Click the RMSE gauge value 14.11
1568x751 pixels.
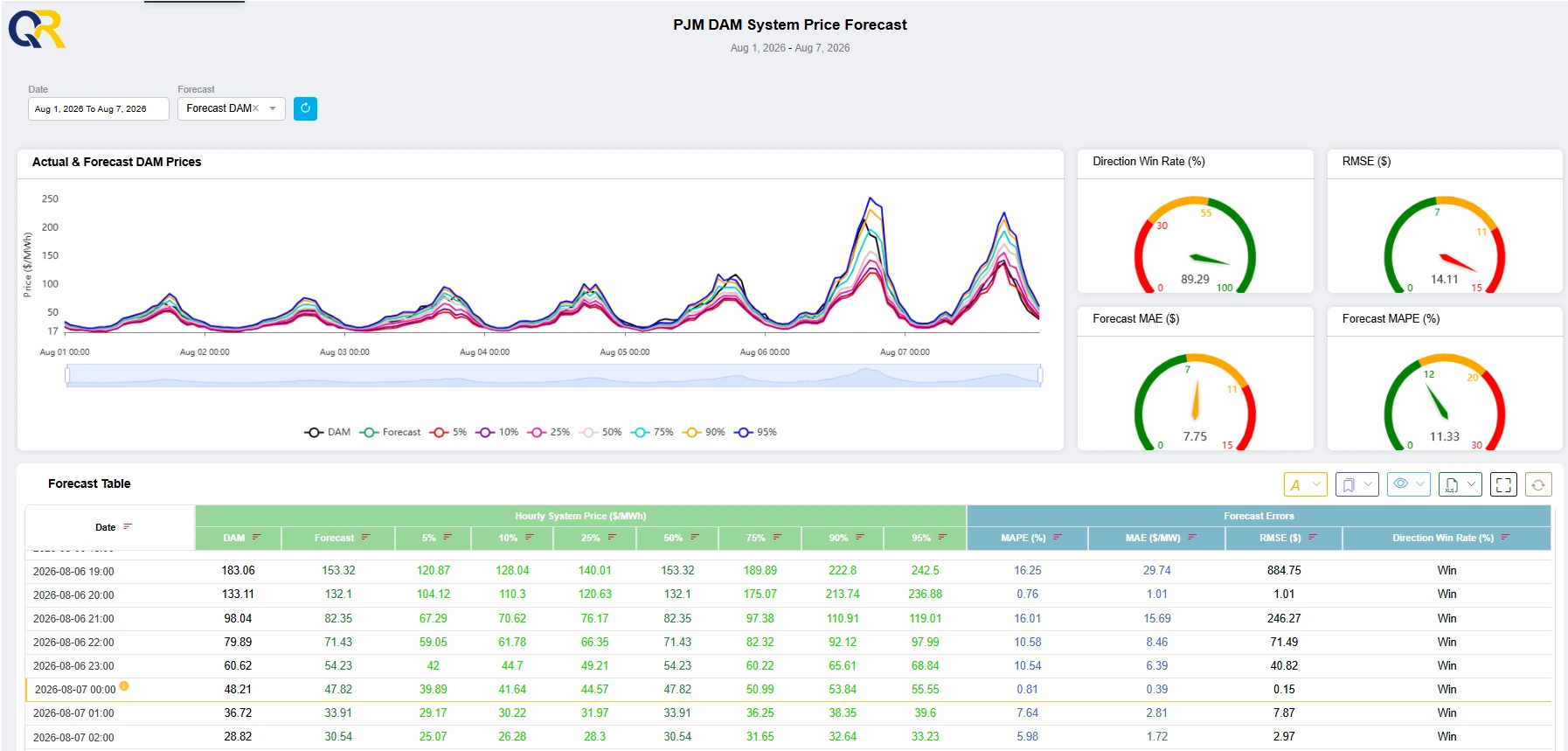[1444, 279]
